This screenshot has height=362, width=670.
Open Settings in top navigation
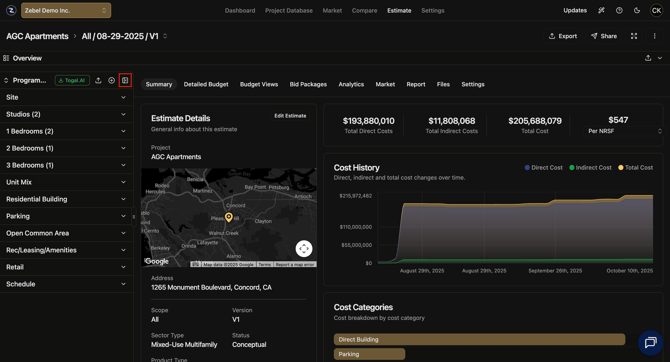pyautogui.click(x=433, y=10)
